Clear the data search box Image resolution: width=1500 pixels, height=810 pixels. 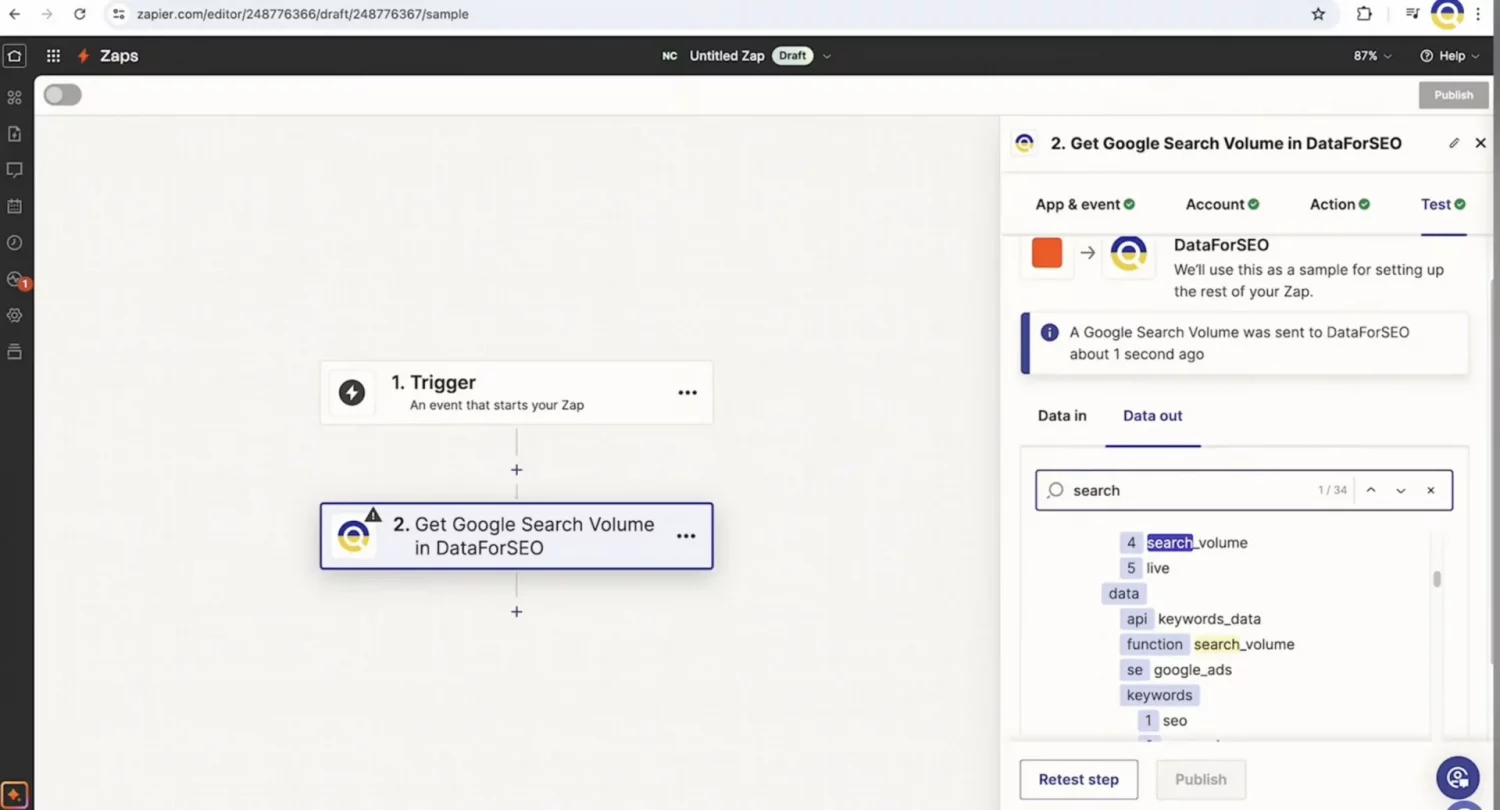tap(1431, 490)
